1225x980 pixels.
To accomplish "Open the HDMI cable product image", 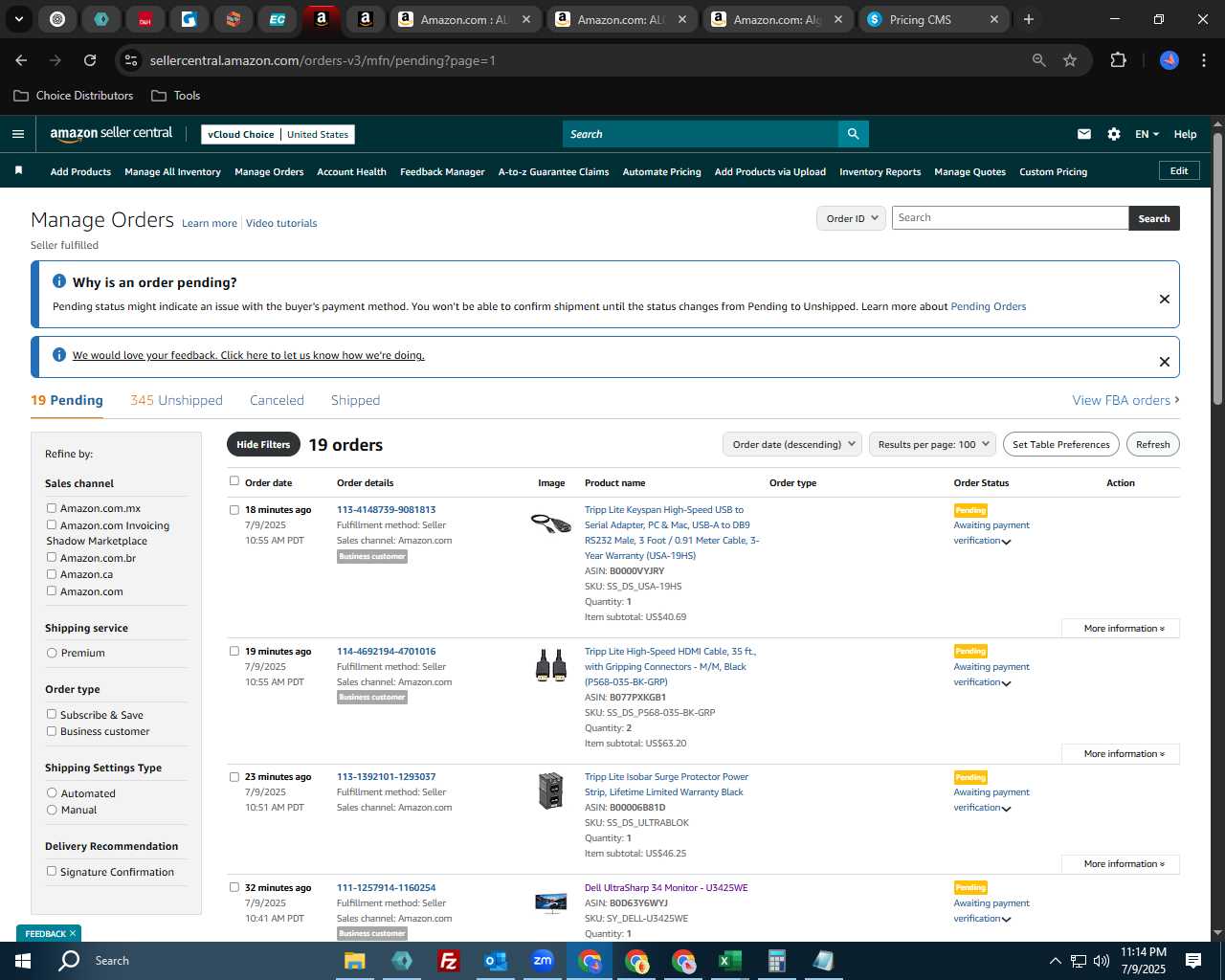I will [x=551, y=665].
